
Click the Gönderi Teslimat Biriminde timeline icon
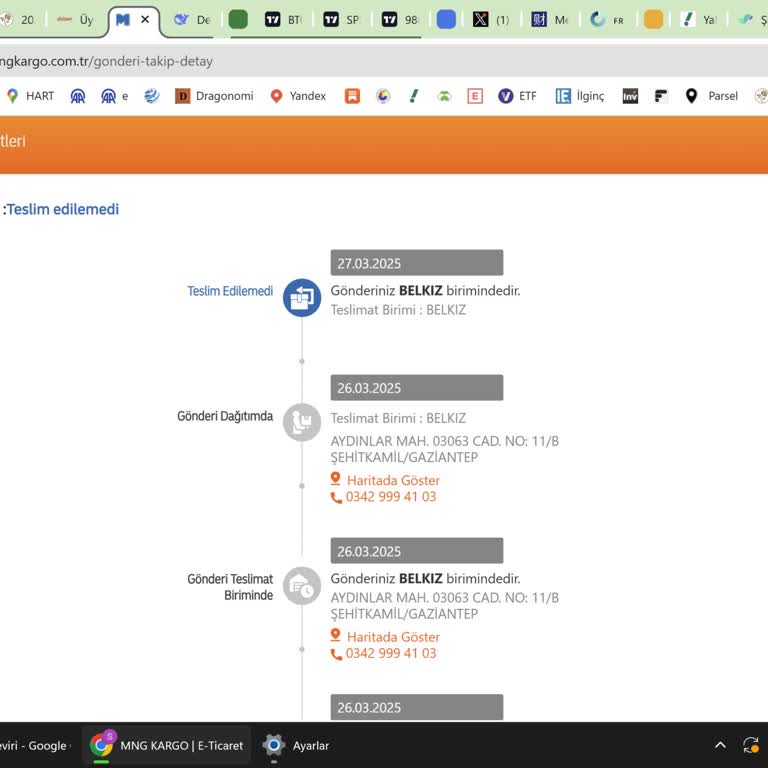pos(302,586)
